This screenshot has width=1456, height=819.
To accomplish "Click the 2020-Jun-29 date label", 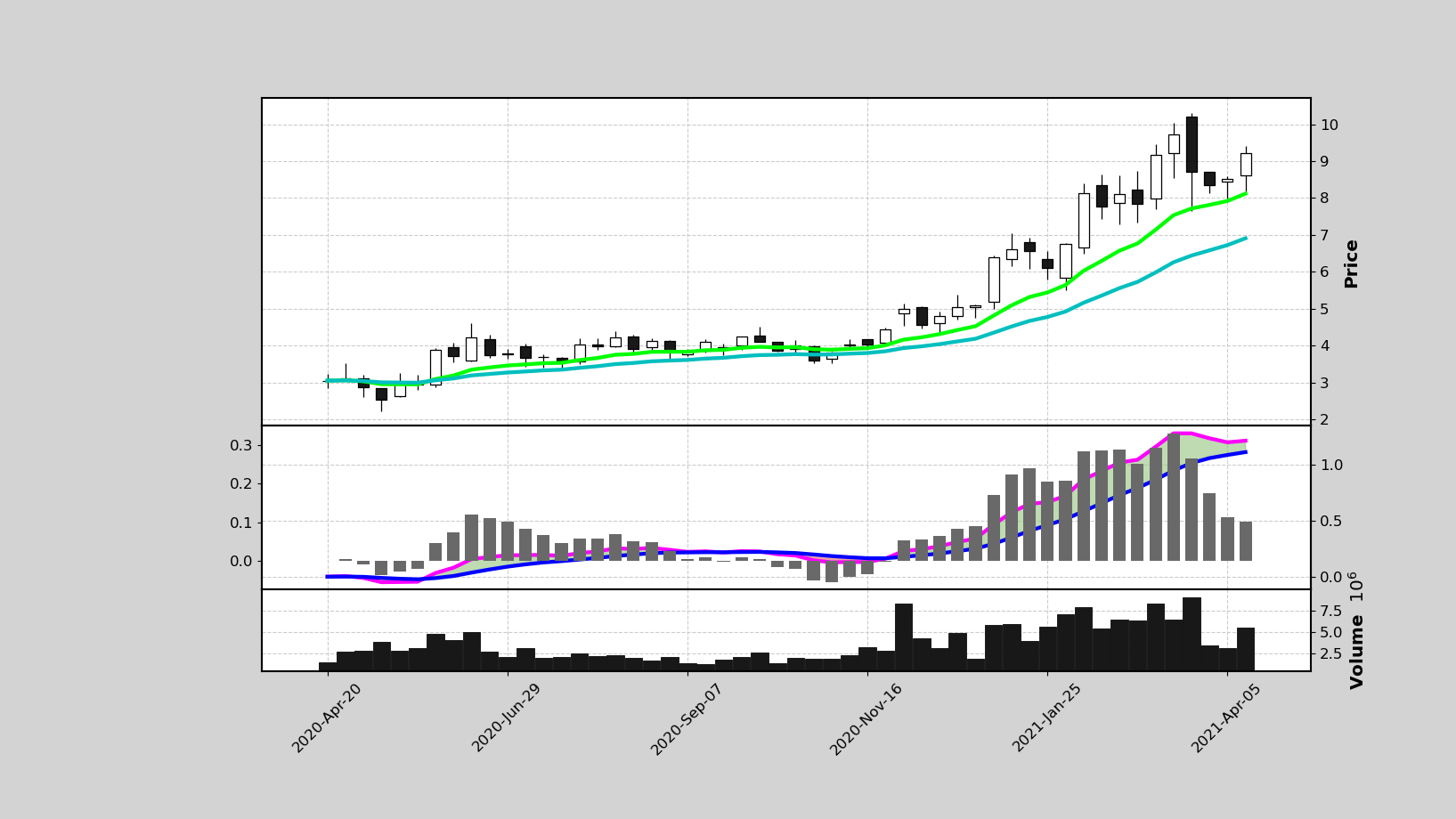I will pos(507,718).
